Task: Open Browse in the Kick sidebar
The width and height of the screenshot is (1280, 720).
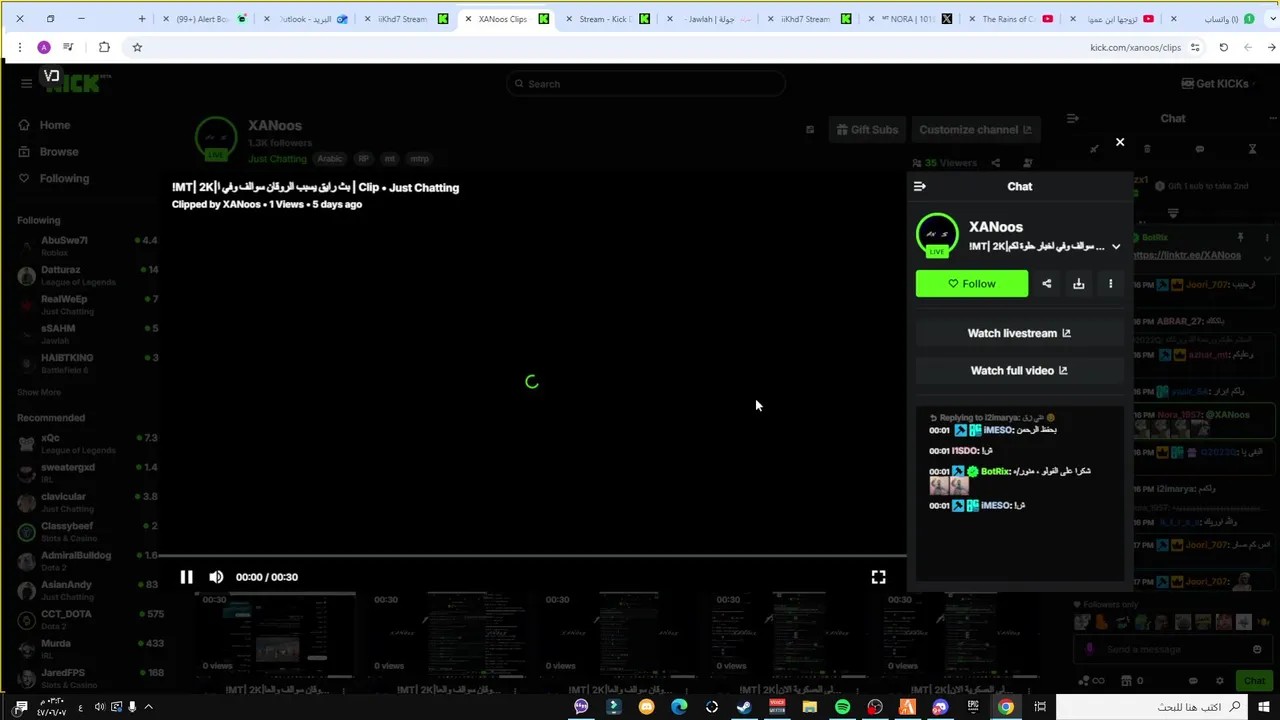Action: pyautogui.click(x=59, y=152)
